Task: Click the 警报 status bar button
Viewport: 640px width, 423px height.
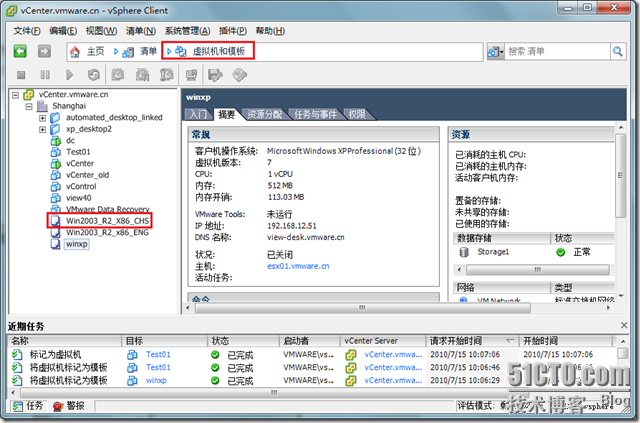Action: 69,406
